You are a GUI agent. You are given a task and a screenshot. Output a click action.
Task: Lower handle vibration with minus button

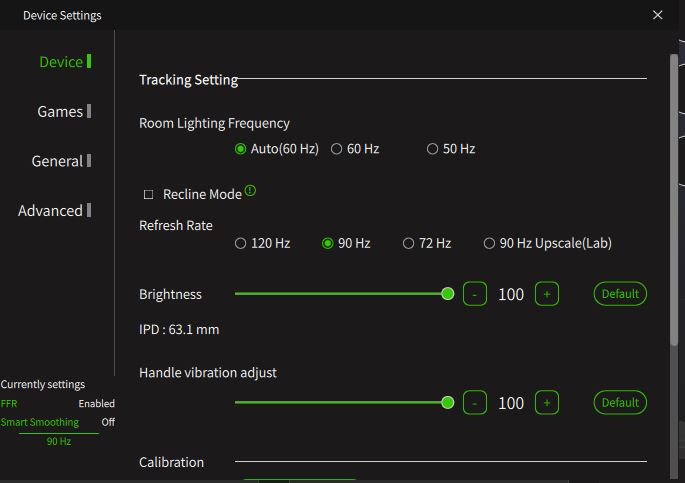(x=474, y=403)
